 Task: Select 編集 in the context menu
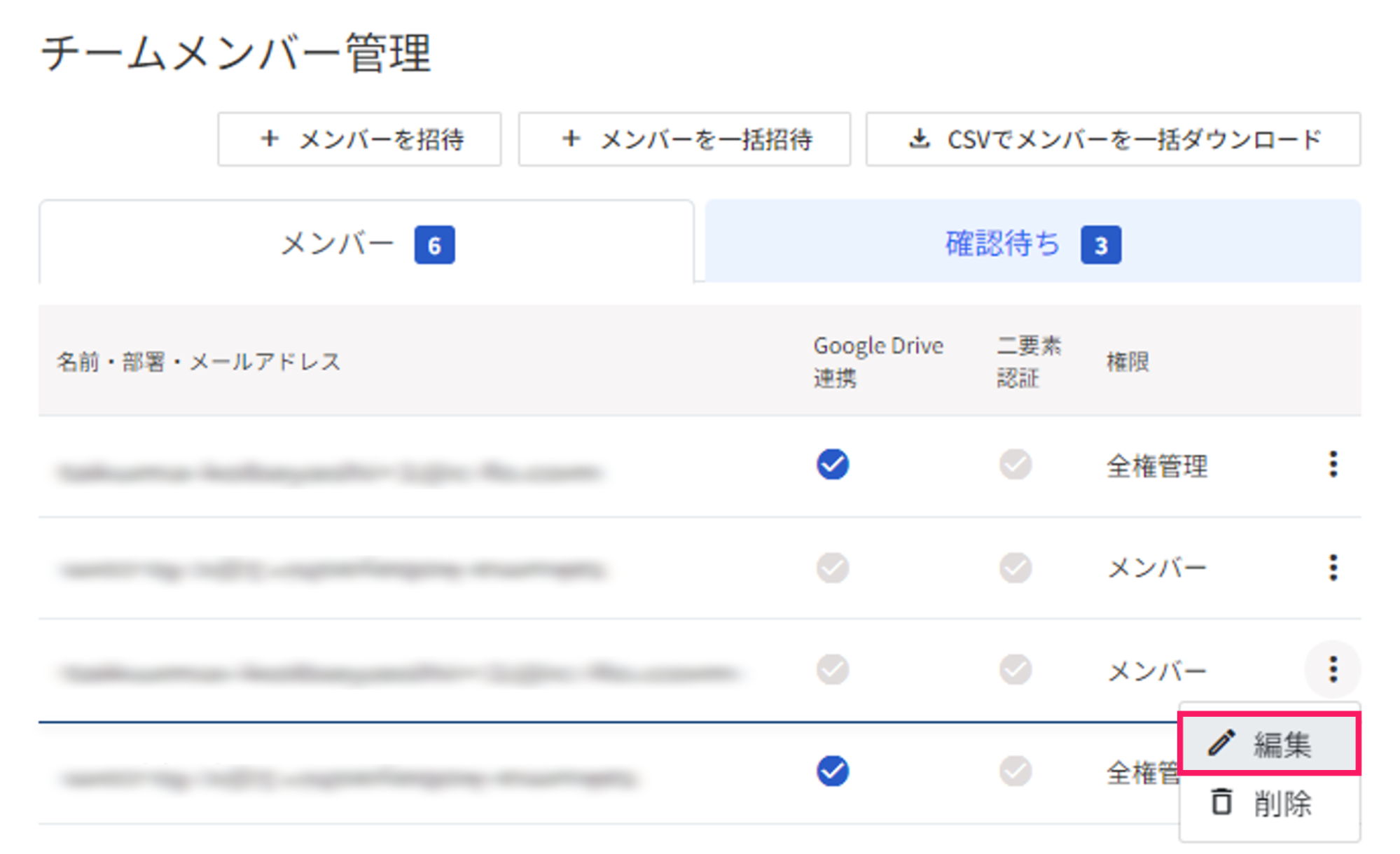[x=1269, y=743]
